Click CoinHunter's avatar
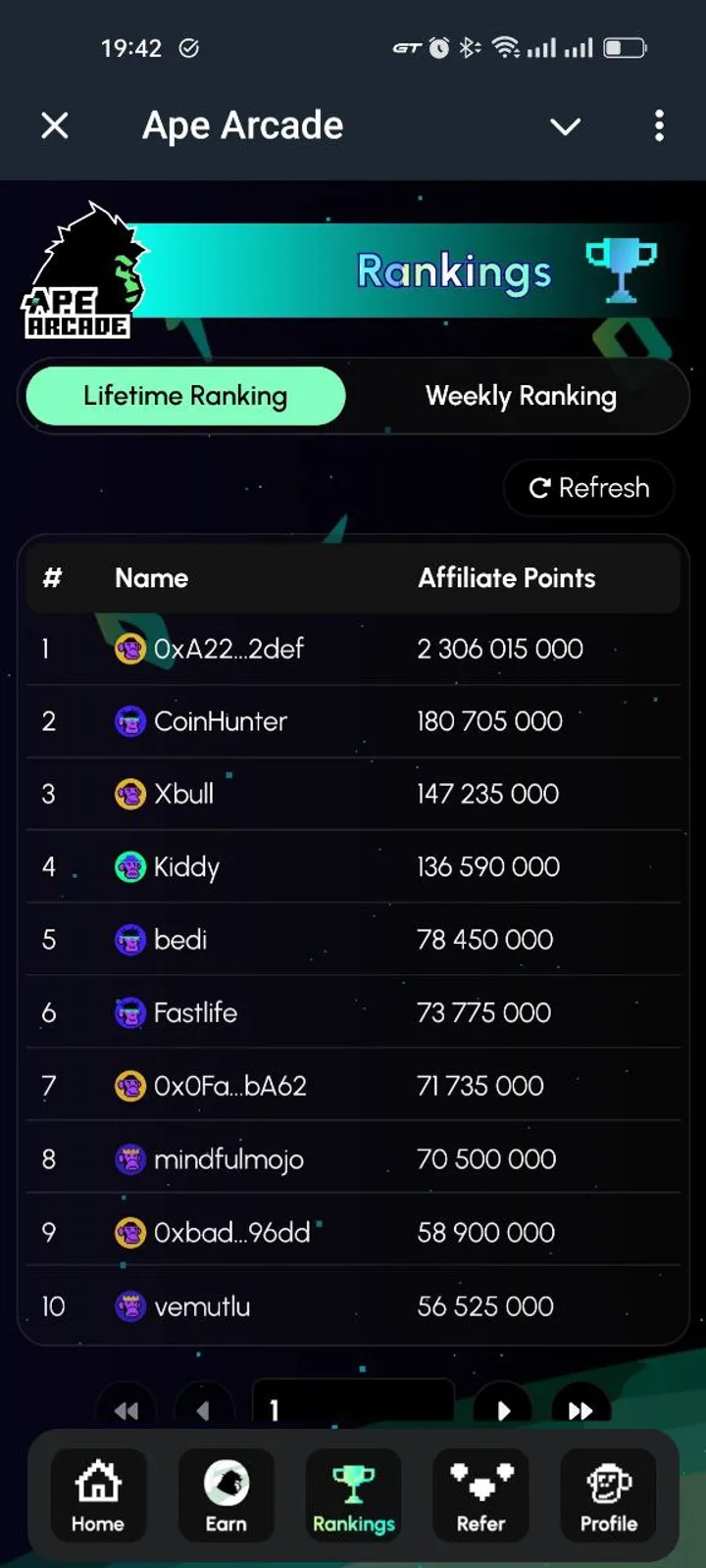The width and height of the screenshot is (706, 1568). point(129,721)
